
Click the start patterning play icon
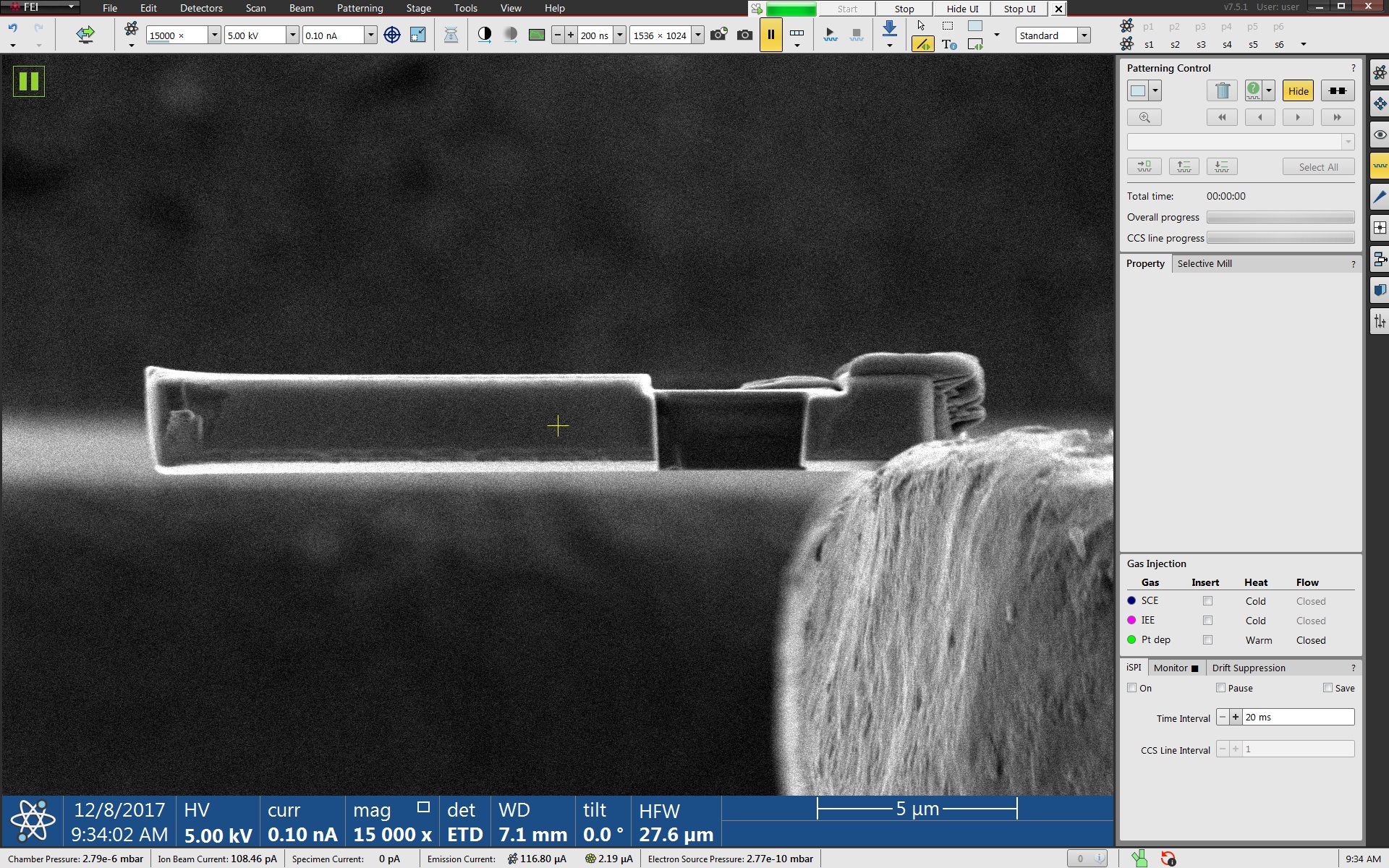pos(830,35)
